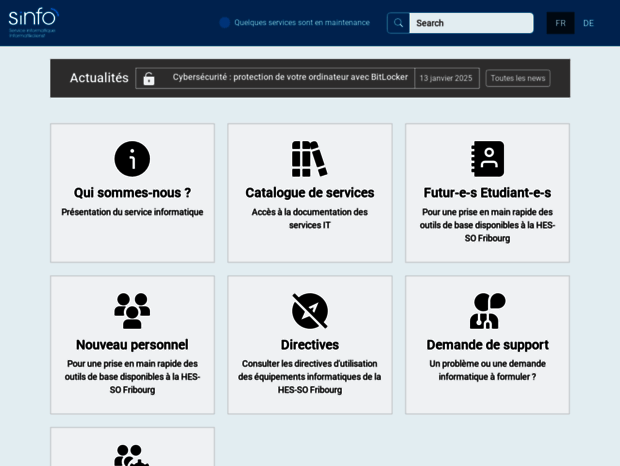Click the books catalogue icon
This screenshot has width=620, height=466.
pyautogui.click(x=310, y=159)
